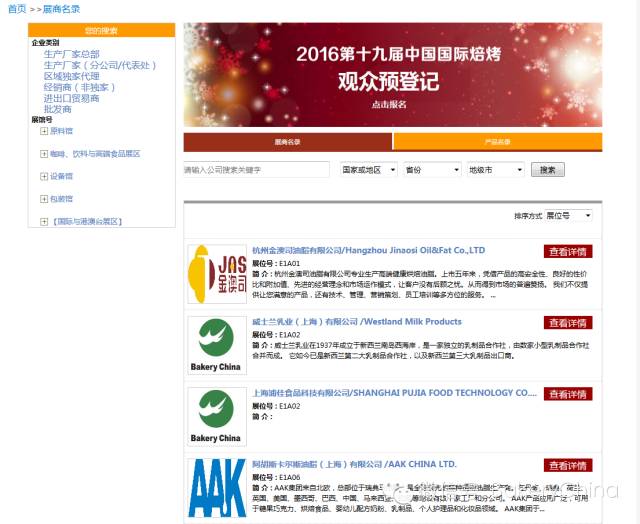The image size is (640, 524).
Task: Open the Hangzhou Jinaosi Oil&Fat company link
Action: (x=369, y=250)
